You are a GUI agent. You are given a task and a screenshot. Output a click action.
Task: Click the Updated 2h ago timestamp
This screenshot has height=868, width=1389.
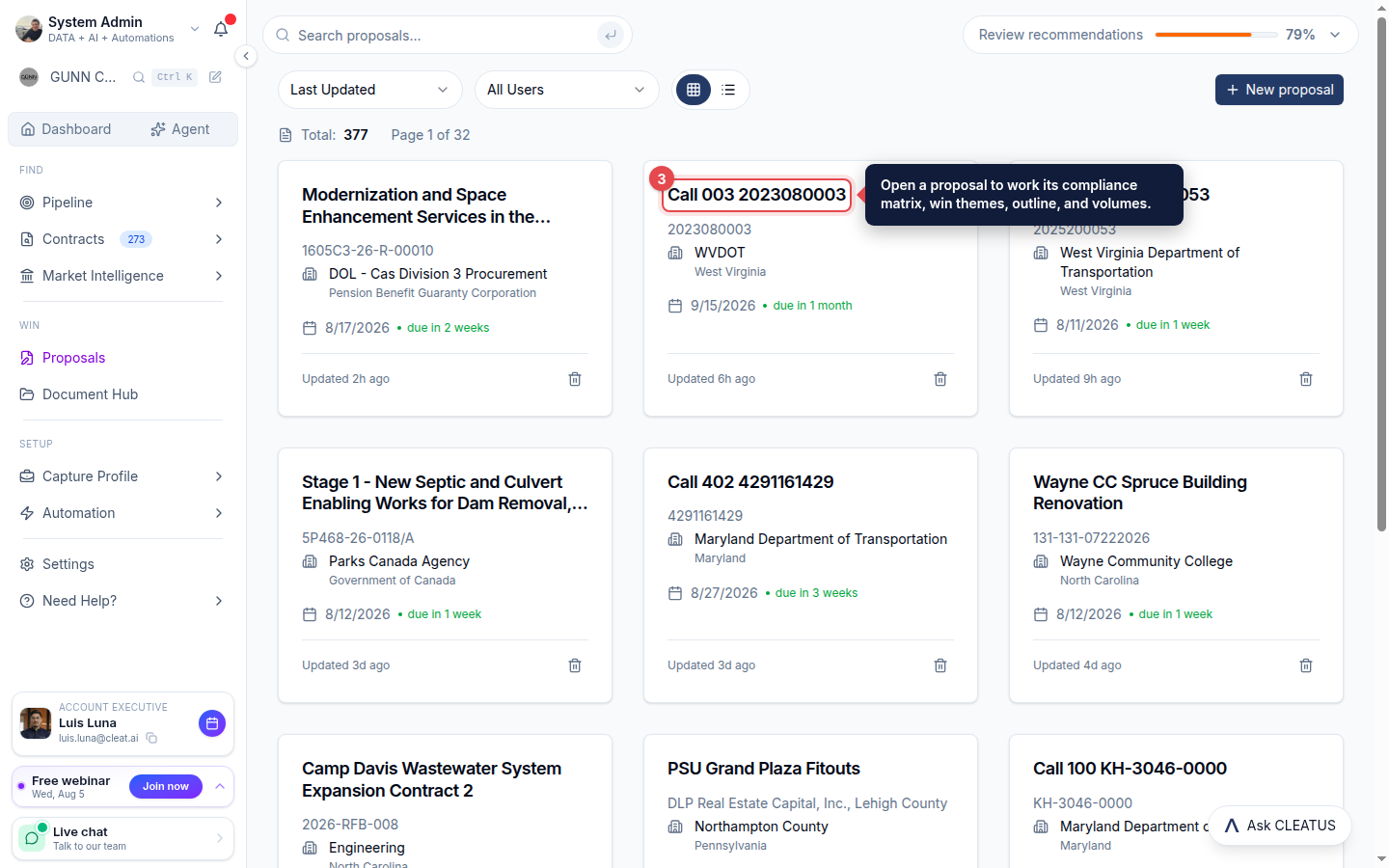coord(345,379)
